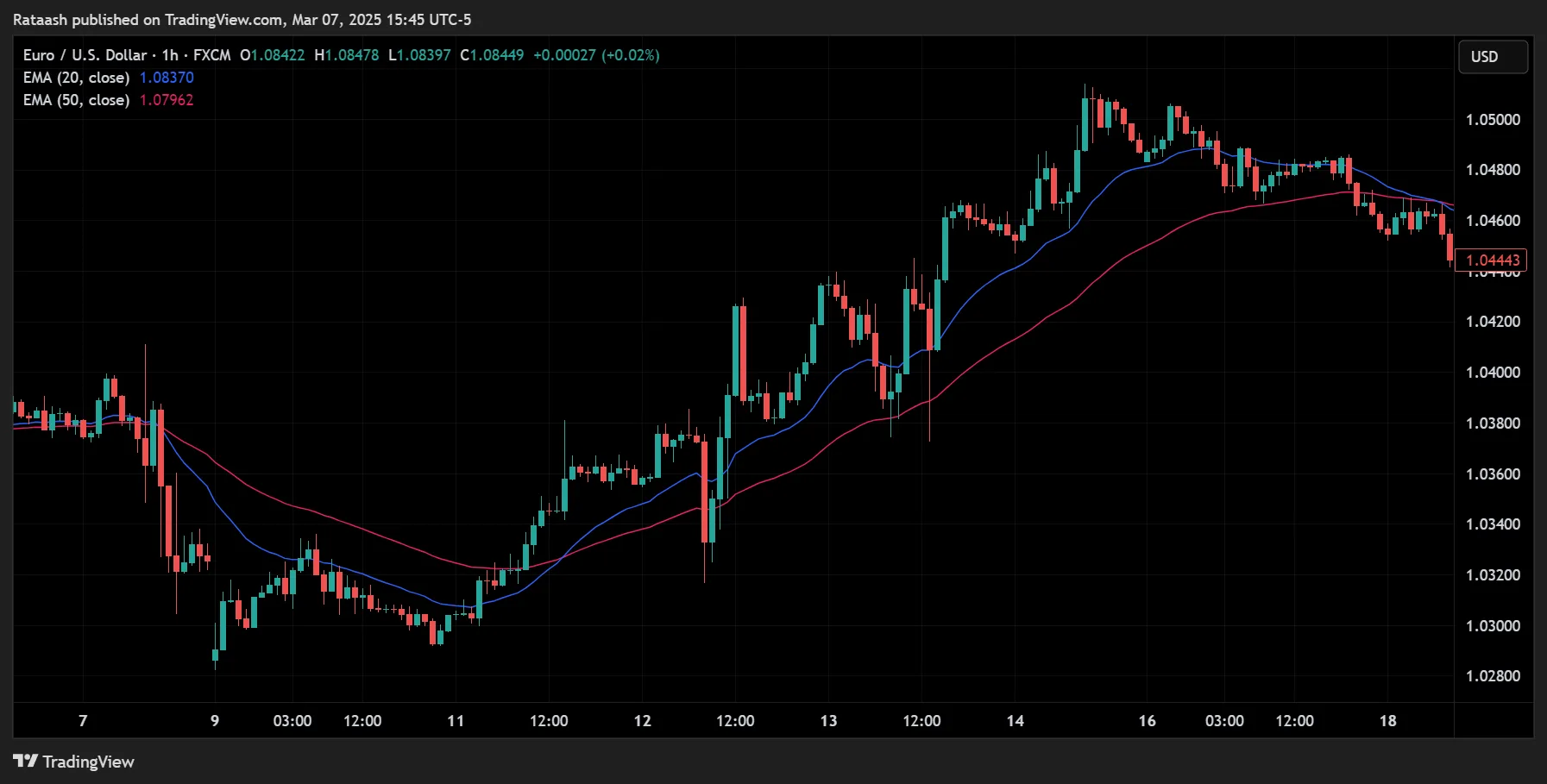The image size is (1547, 784).
Task: Click the TradingView wordmark next to the logo
Action: click(x=87, y=762)
